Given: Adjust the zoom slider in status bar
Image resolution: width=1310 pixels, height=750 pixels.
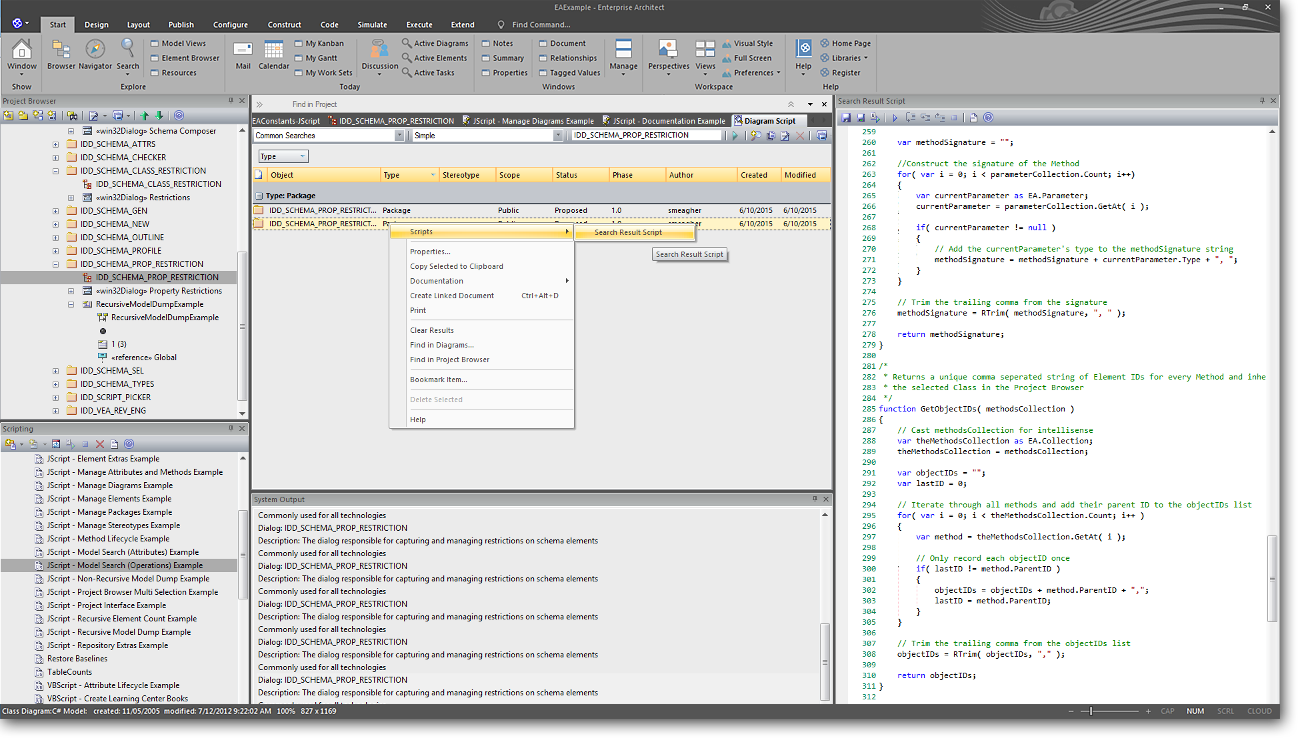Looking at the screenshot, I should [x=1092, y=711].
